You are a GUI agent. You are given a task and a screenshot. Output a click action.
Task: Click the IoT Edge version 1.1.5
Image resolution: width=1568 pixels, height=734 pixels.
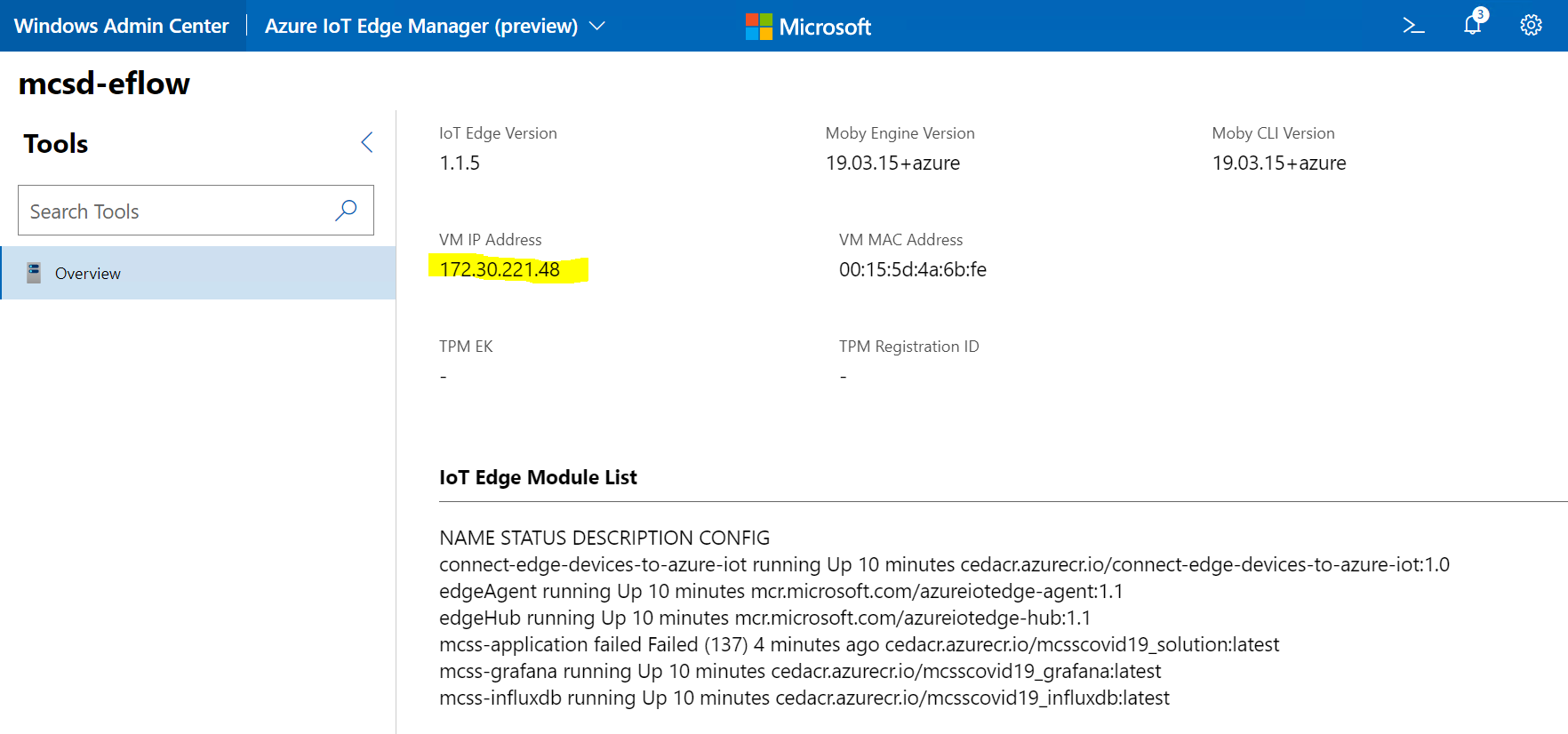click(460, 163)
